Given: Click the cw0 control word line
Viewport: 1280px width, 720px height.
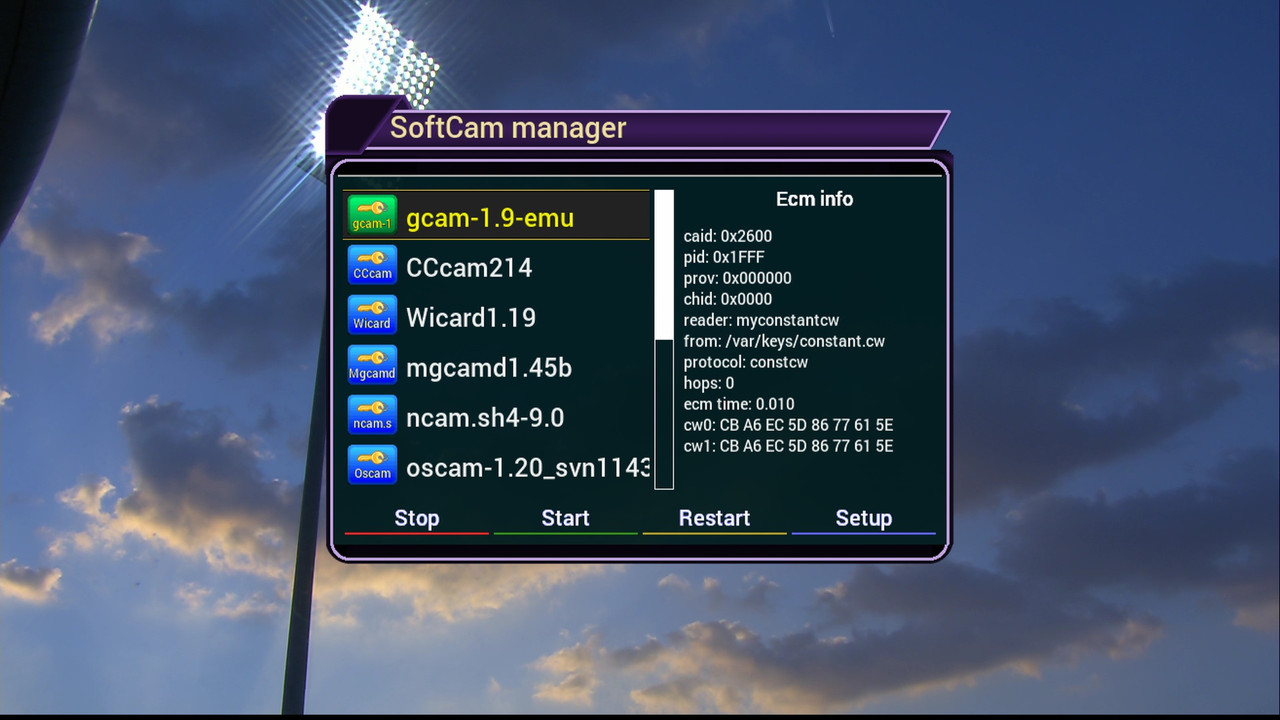Looking at the screenshot, I should click(789, 425).
